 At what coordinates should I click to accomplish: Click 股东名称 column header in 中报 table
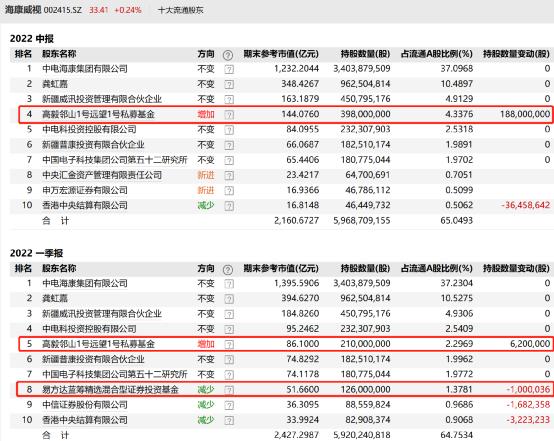pos(59,54)
